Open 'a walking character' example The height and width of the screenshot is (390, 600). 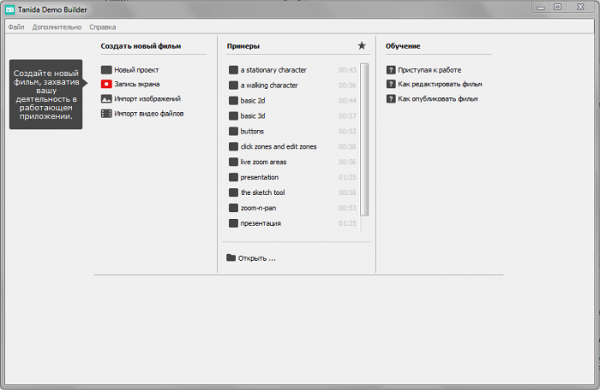coord(269,85)
